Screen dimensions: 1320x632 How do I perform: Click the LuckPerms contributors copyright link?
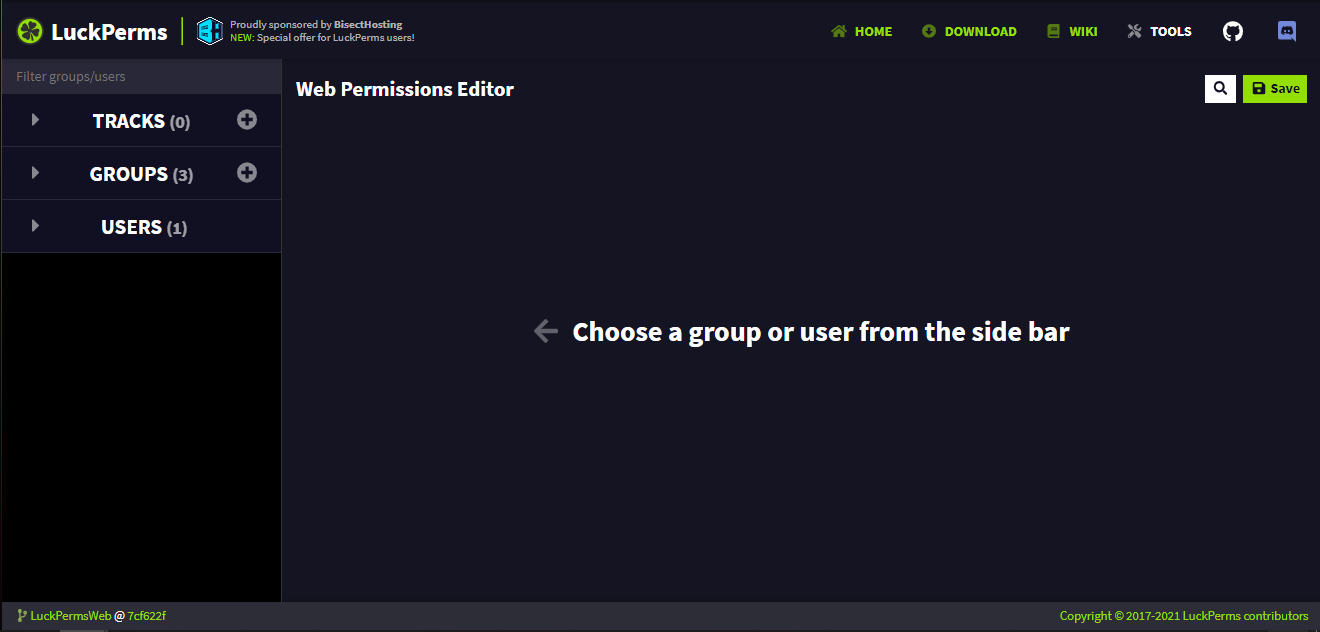pos(1183,616)
